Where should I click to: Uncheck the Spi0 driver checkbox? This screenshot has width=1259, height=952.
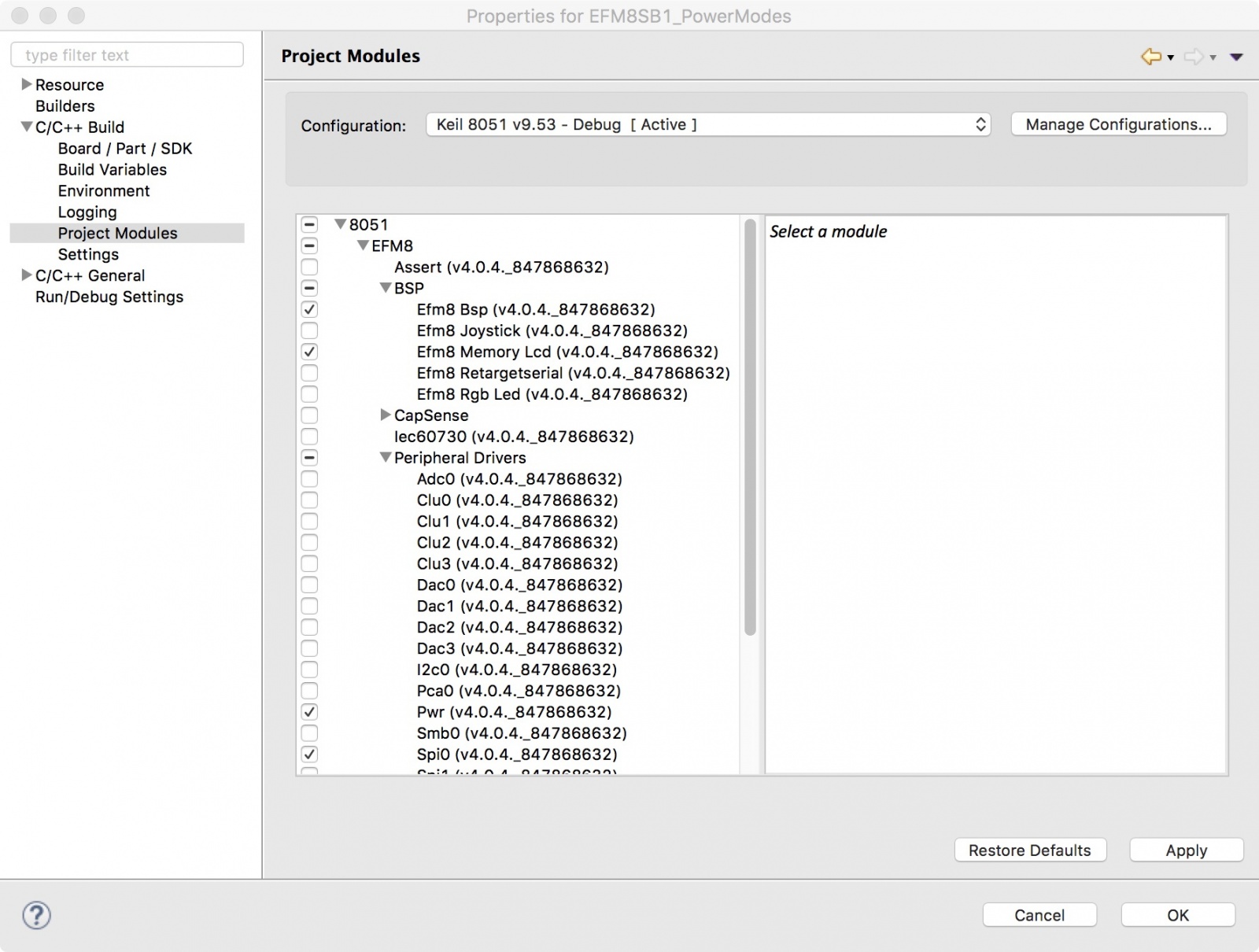[x=309, y=755]
